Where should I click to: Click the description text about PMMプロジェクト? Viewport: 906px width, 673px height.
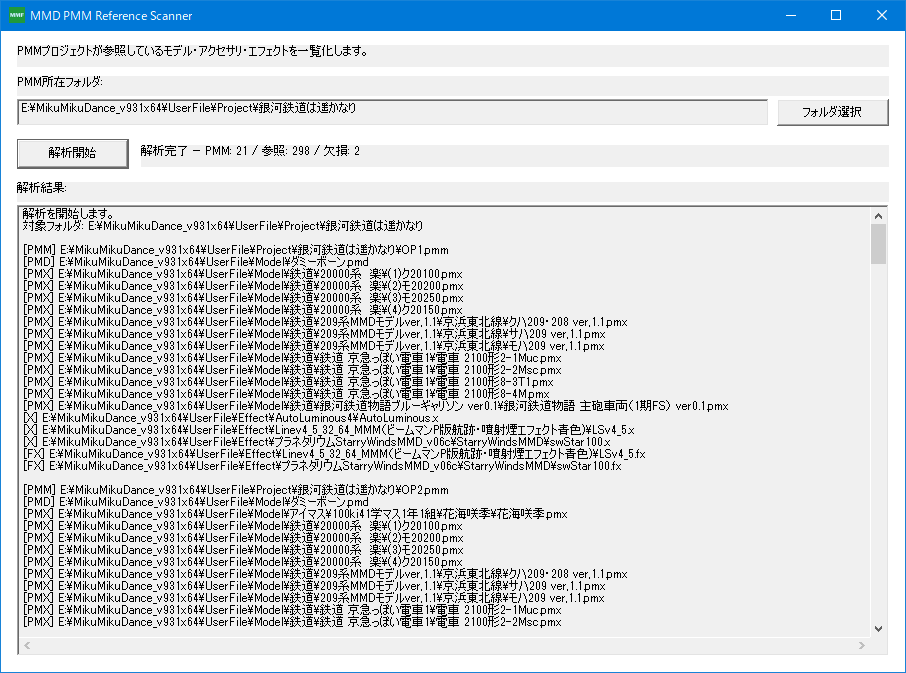click(193, 51)
